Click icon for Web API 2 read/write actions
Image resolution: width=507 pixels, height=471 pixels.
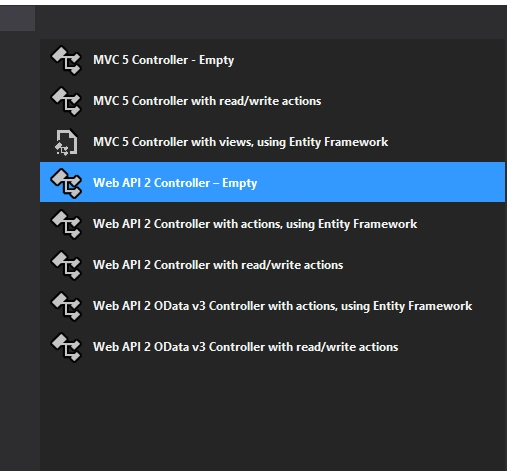pos(66,265)
